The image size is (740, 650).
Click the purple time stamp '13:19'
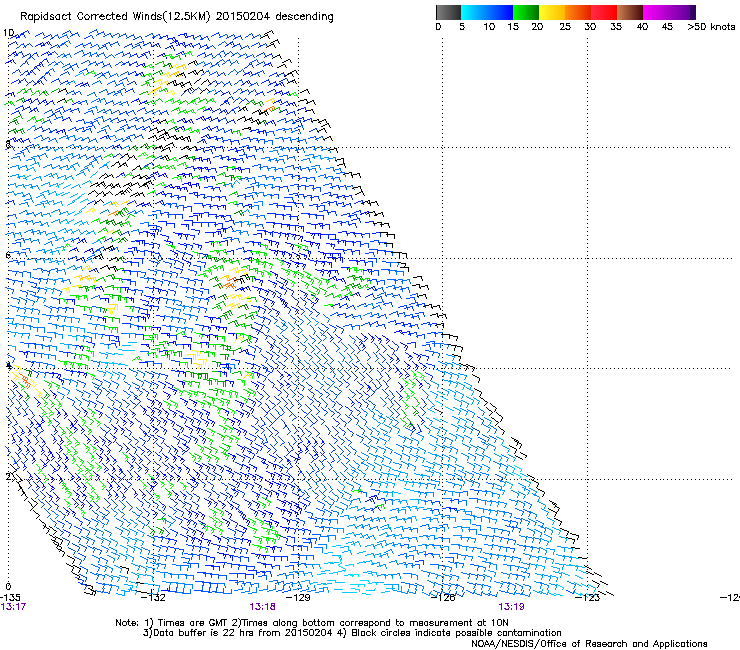pyautogui.click(x=512, y=607)
